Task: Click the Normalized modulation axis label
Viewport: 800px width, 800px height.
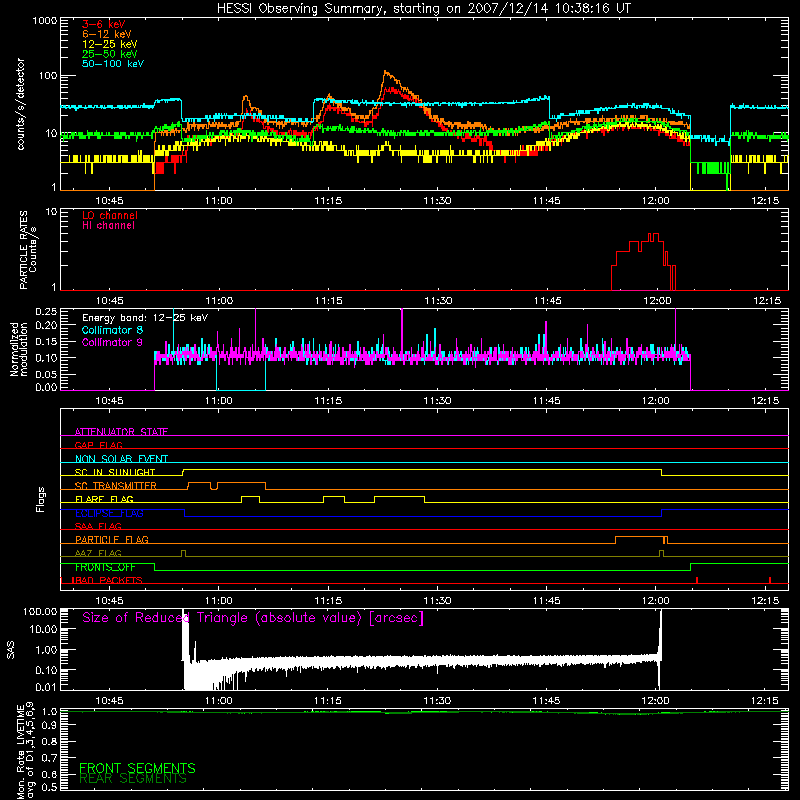Action: click(18, 349)
